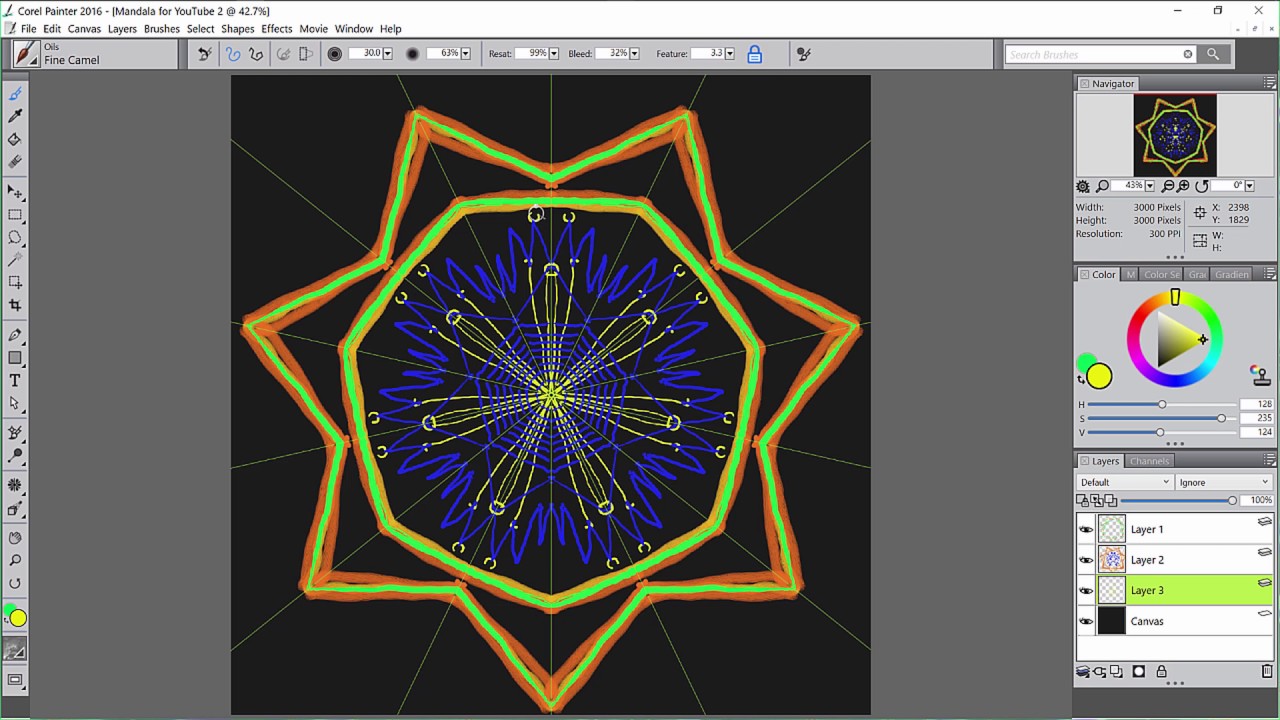Toggle Freehand Strokes mode
The width and height of the screenshot is (1280, 720).
233,54
